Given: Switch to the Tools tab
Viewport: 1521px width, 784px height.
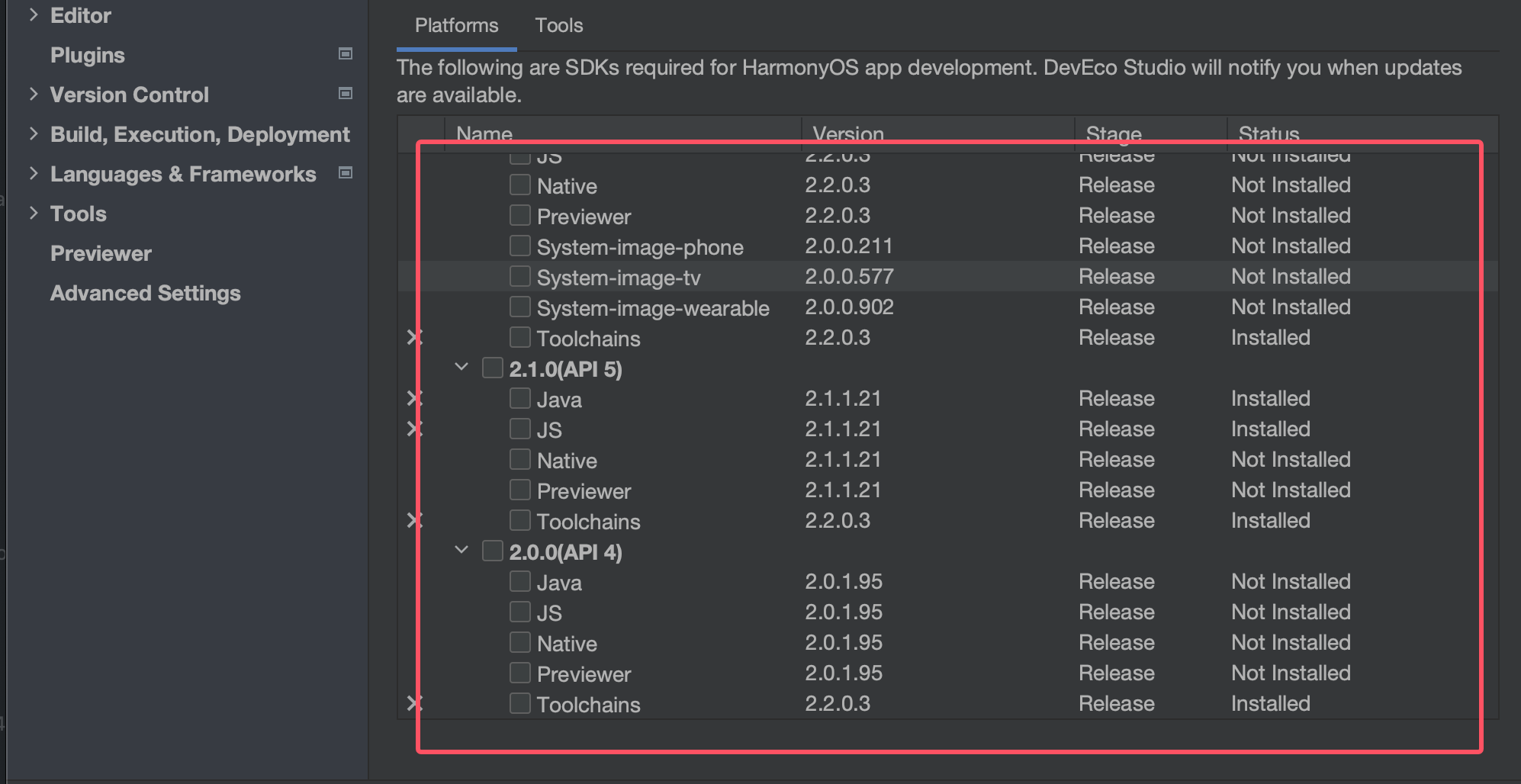Looking at the screenshot, I should (x=559, y=25).
